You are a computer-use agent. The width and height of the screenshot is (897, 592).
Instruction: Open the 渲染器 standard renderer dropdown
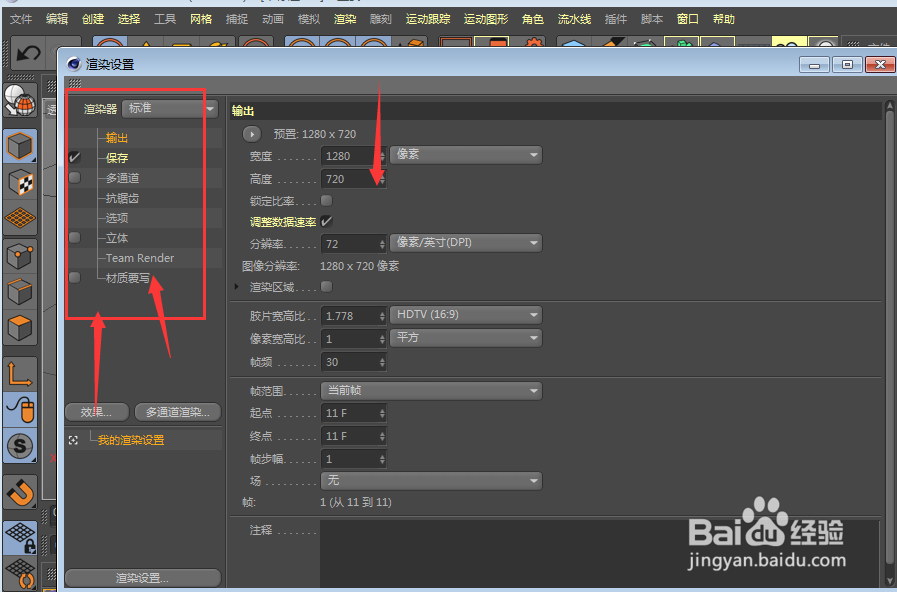(168, 108)
